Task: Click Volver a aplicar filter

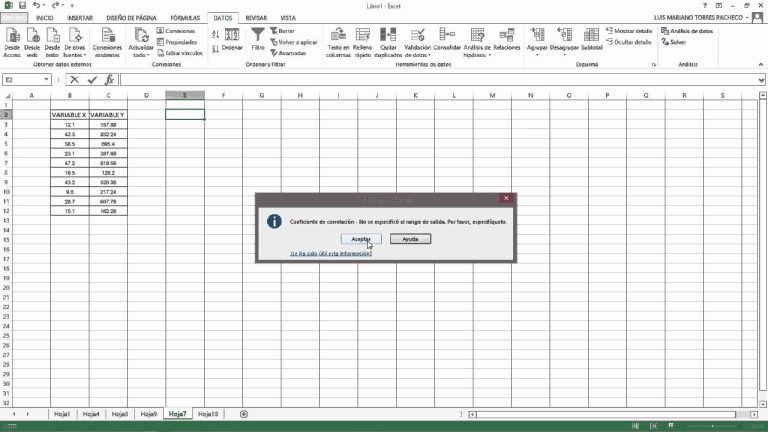Action: pos(294,42)
